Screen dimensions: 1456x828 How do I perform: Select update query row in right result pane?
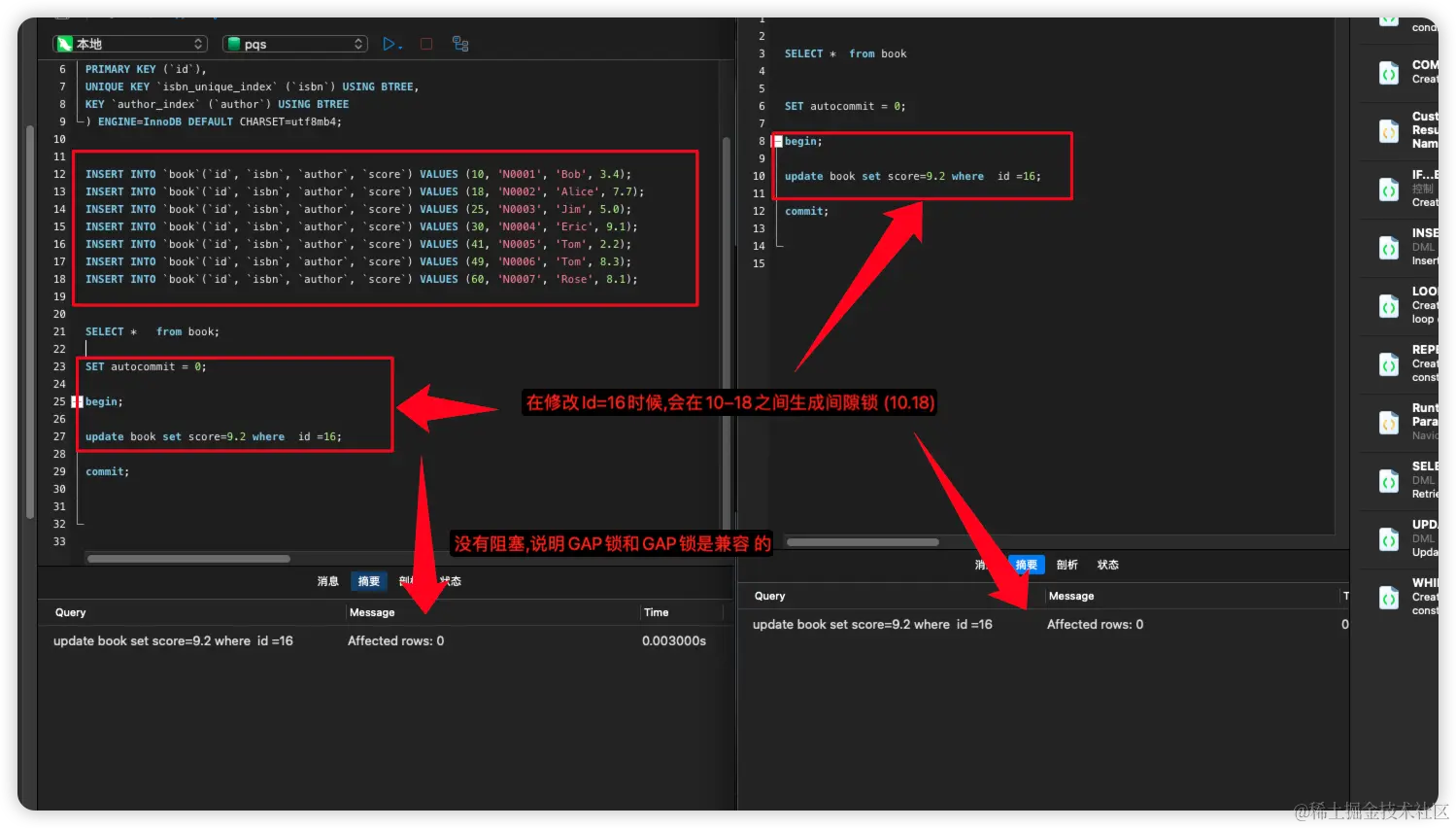point(1044,624)
